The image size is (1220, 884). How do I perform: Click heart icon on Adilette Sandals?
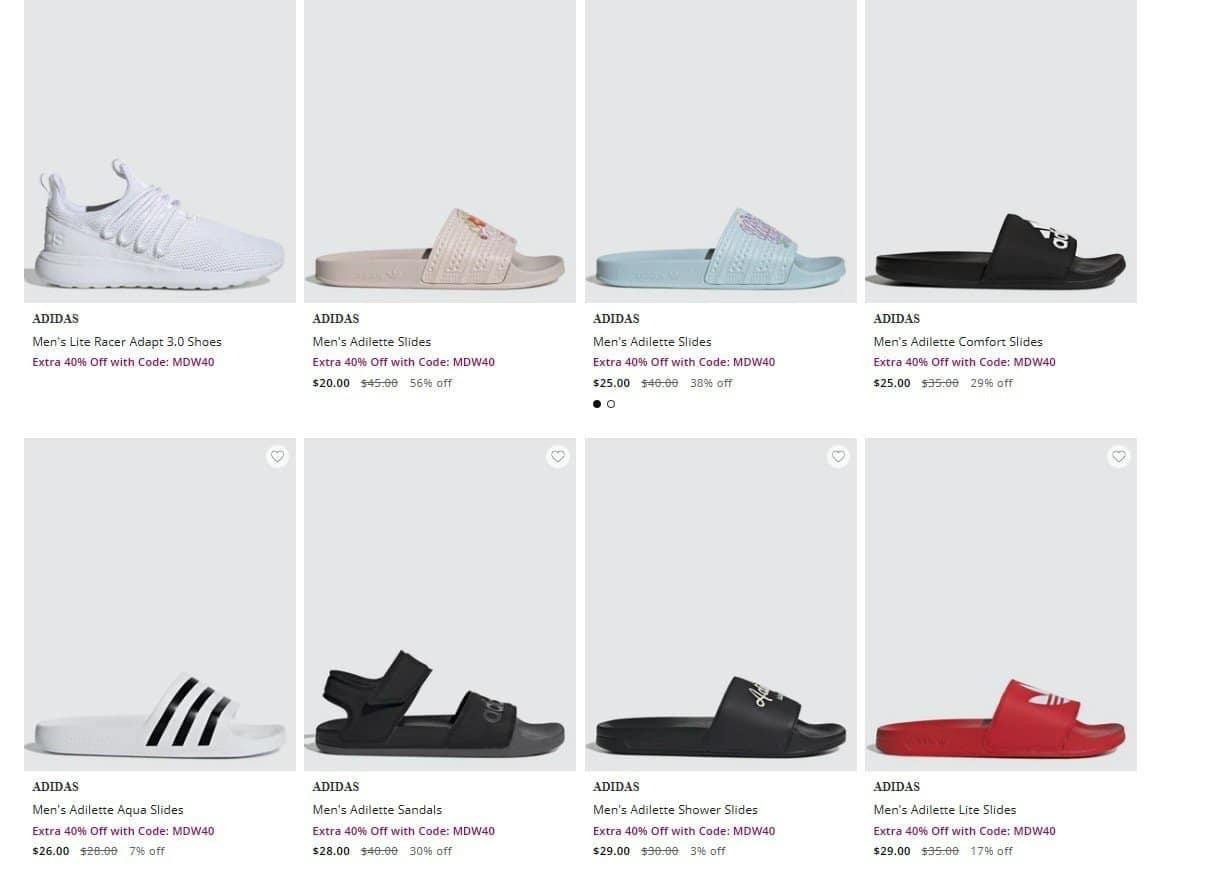coord(558,456)
